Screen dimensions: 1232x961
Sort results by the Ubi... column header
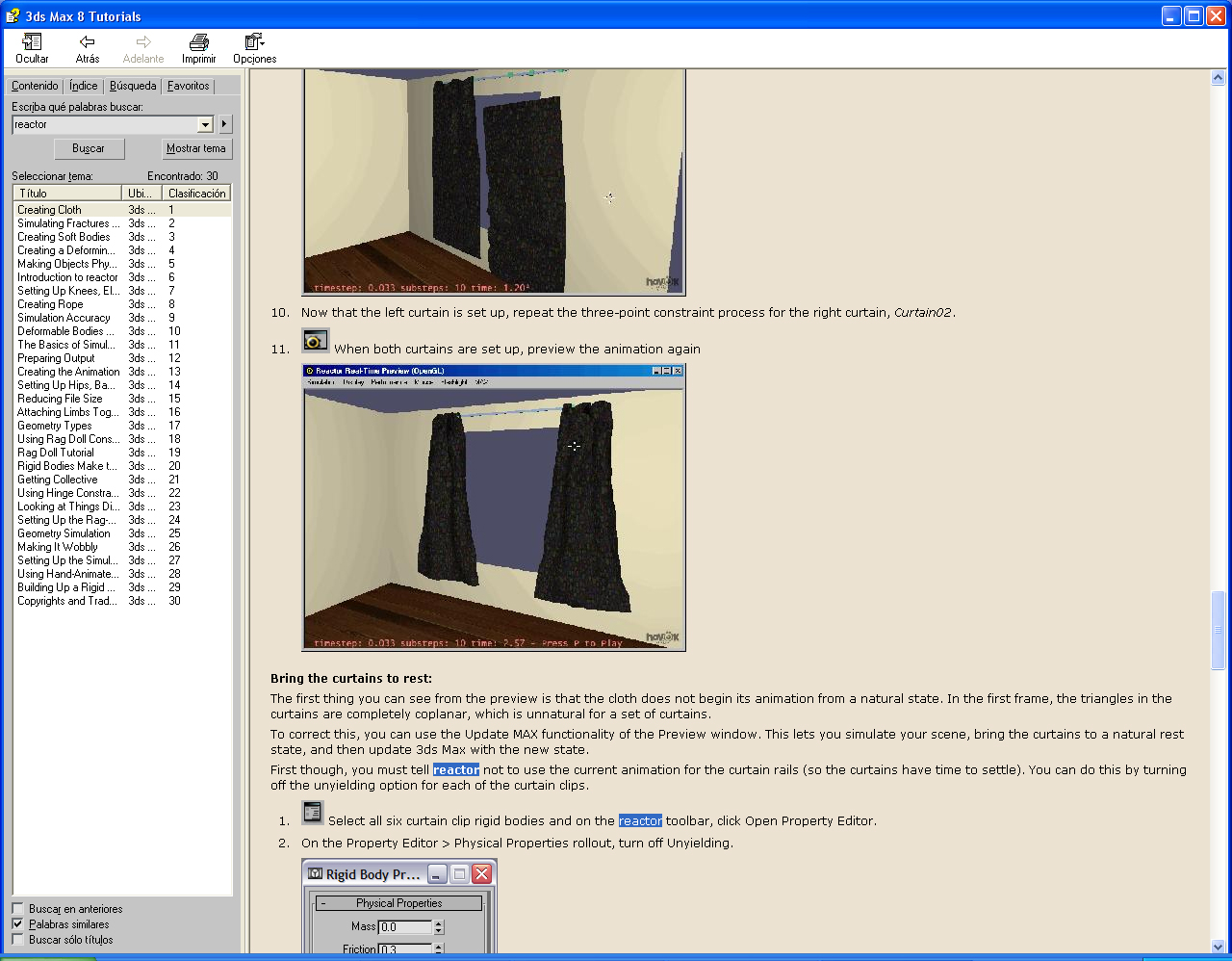pyautogui.click(x=141, y=193)
